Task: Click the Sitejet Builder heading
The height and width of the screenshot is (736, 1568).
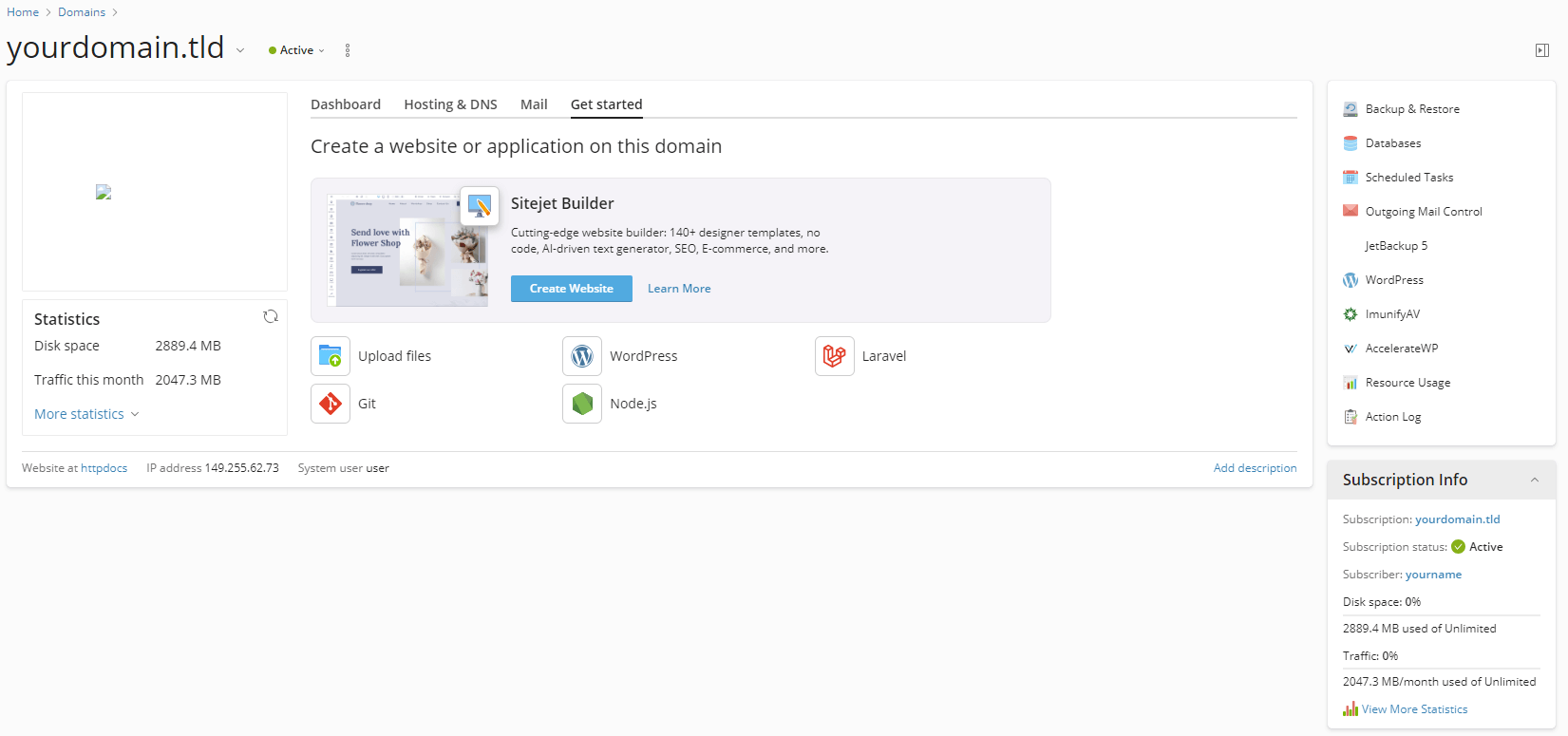Action: click(x=562, y=203)
